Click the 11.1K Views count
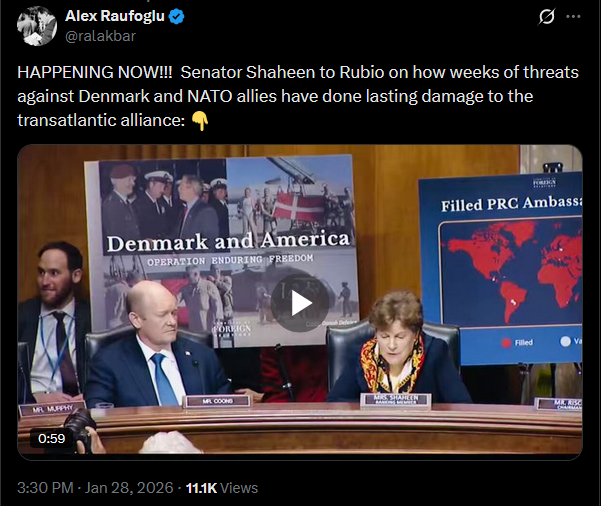 coord(222,488)
